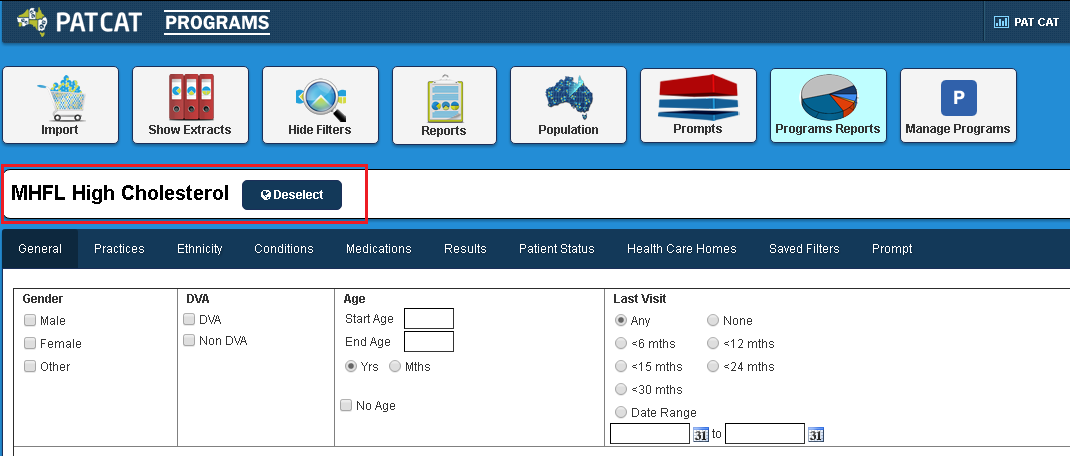Switch to the Medications tab
The width and height of the screenshot is (1070, 456).
pos(379,248)
